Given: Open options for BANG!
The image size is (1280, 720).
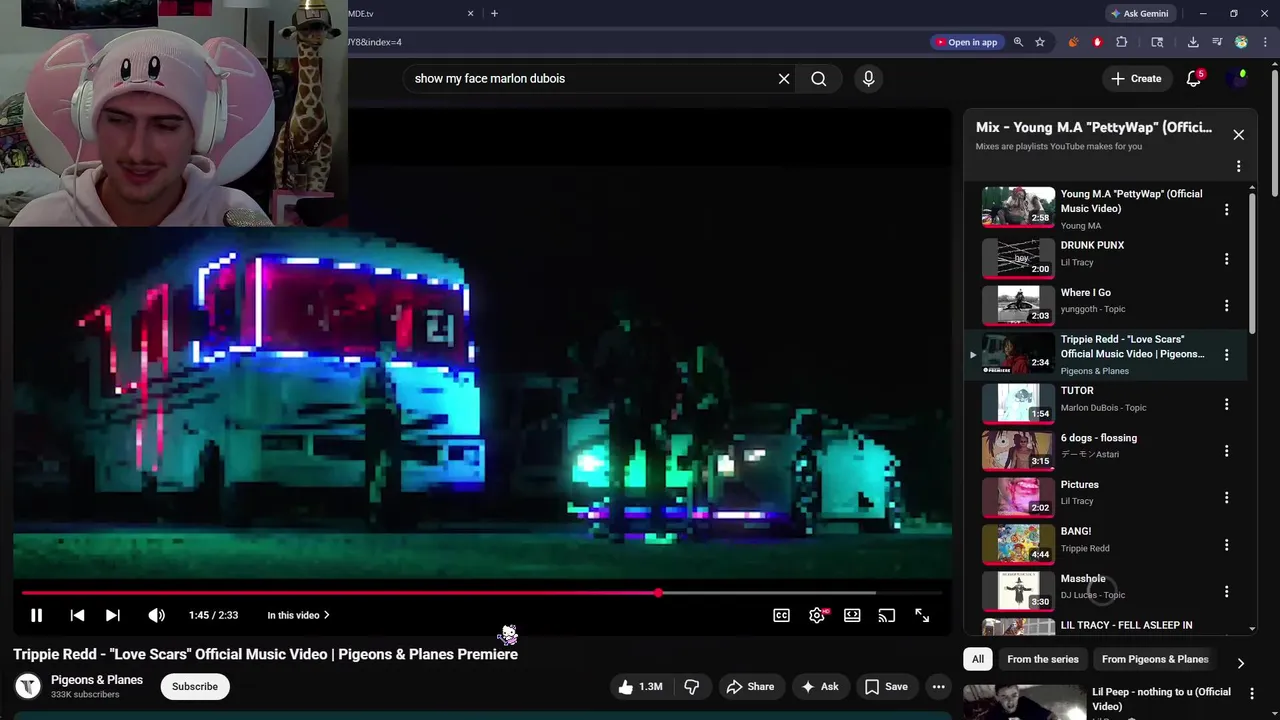Looking at the screenshot, I should 1226,545.
